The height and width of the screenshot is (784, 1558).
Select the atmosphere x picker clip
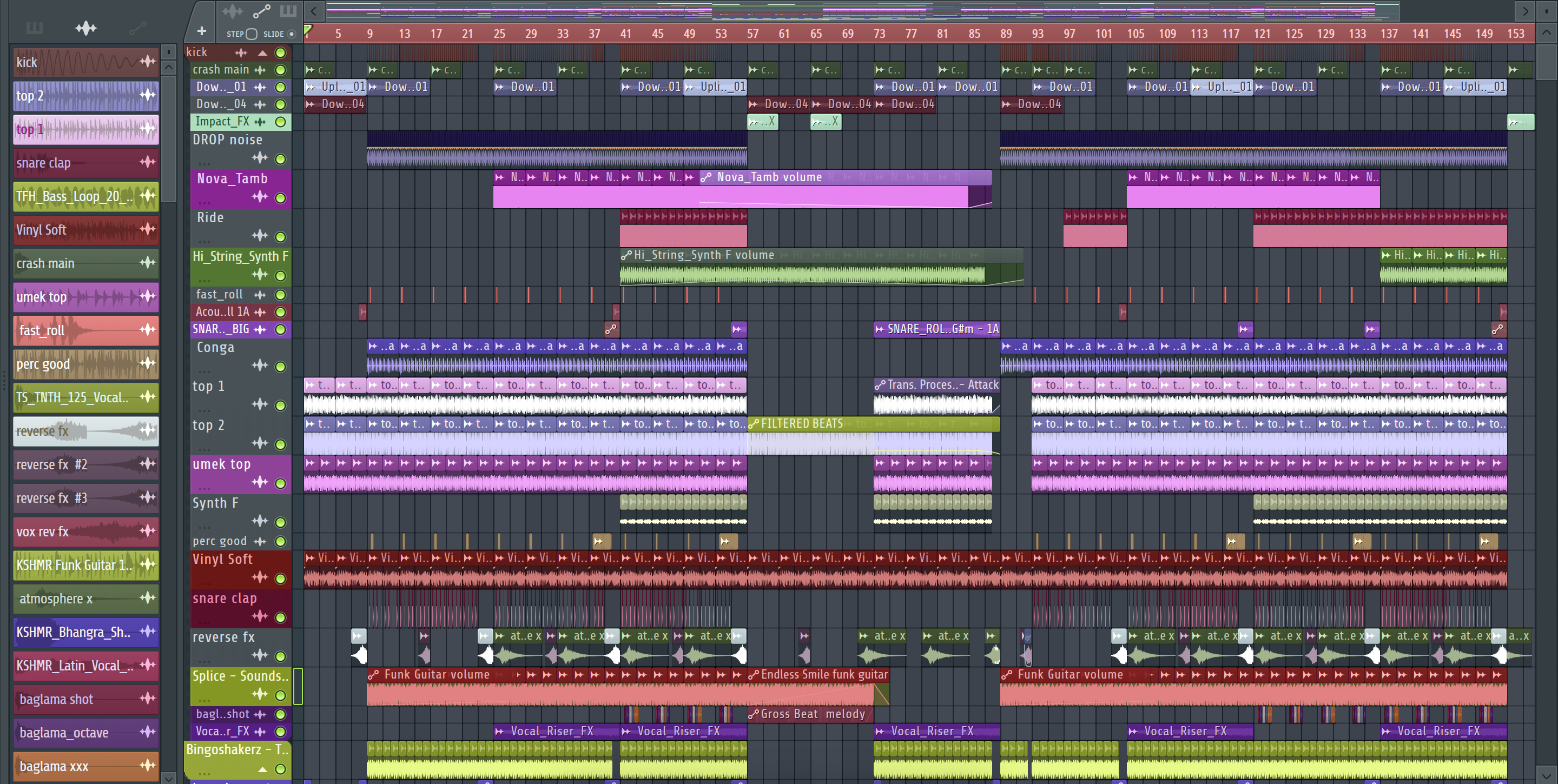point(86,599)
